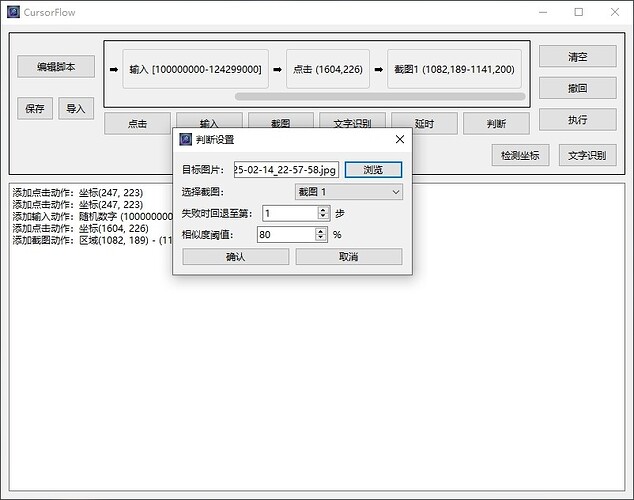
Task: Cancel the dialog with 取消
Action: tap(349, 257)
